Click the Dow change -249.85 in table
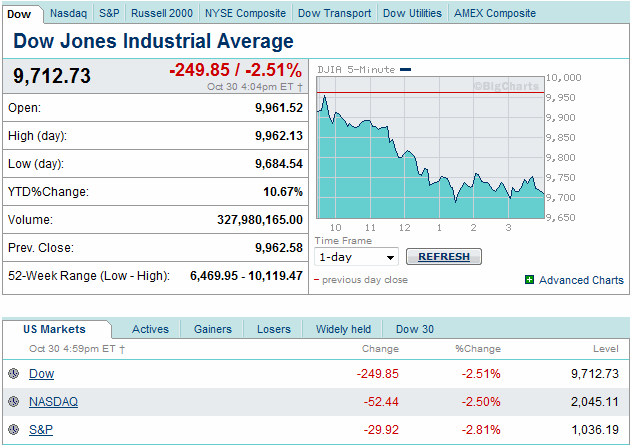Screen dimensions: 631x445 377,374
